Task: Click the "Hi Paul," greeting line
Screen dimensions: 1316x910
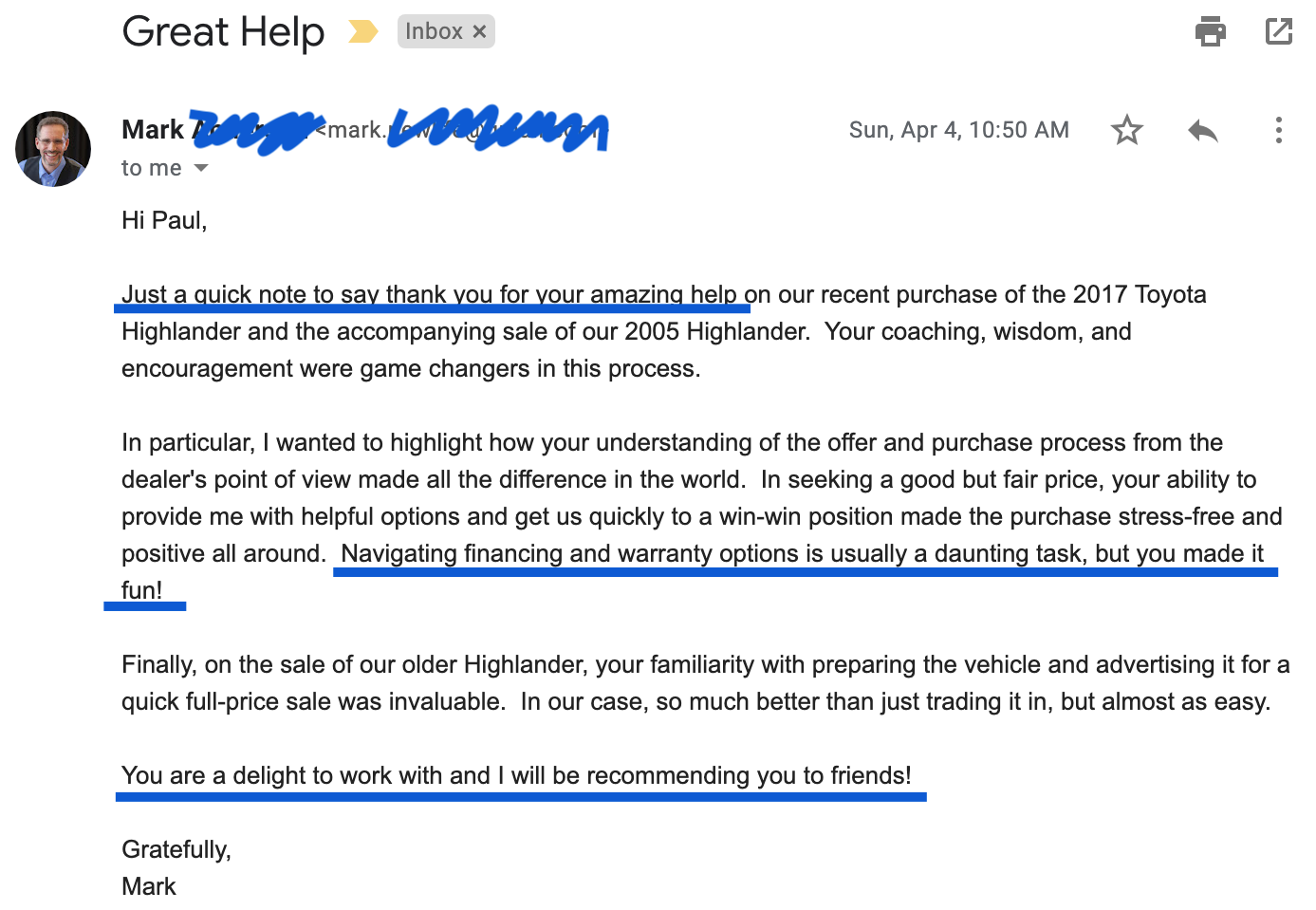Action: 164,220
